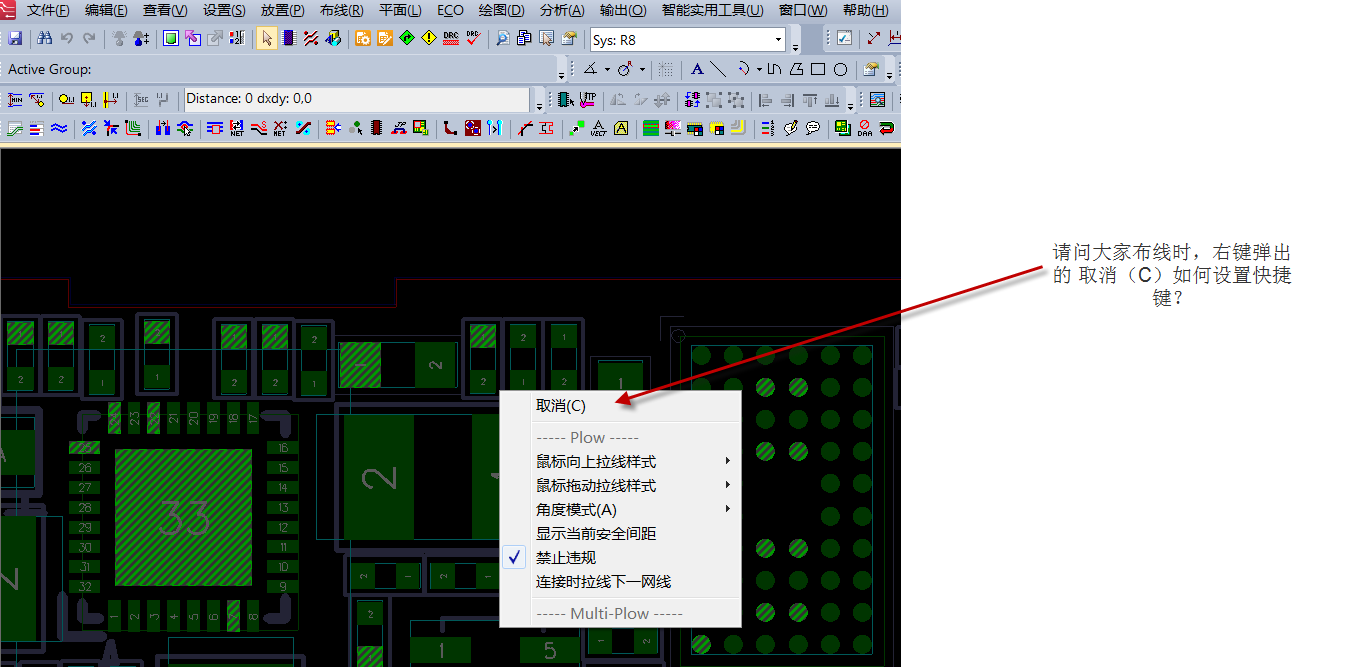Click the yellow boxed A icon
This screenshot has width=1363, height=667.
621,128
